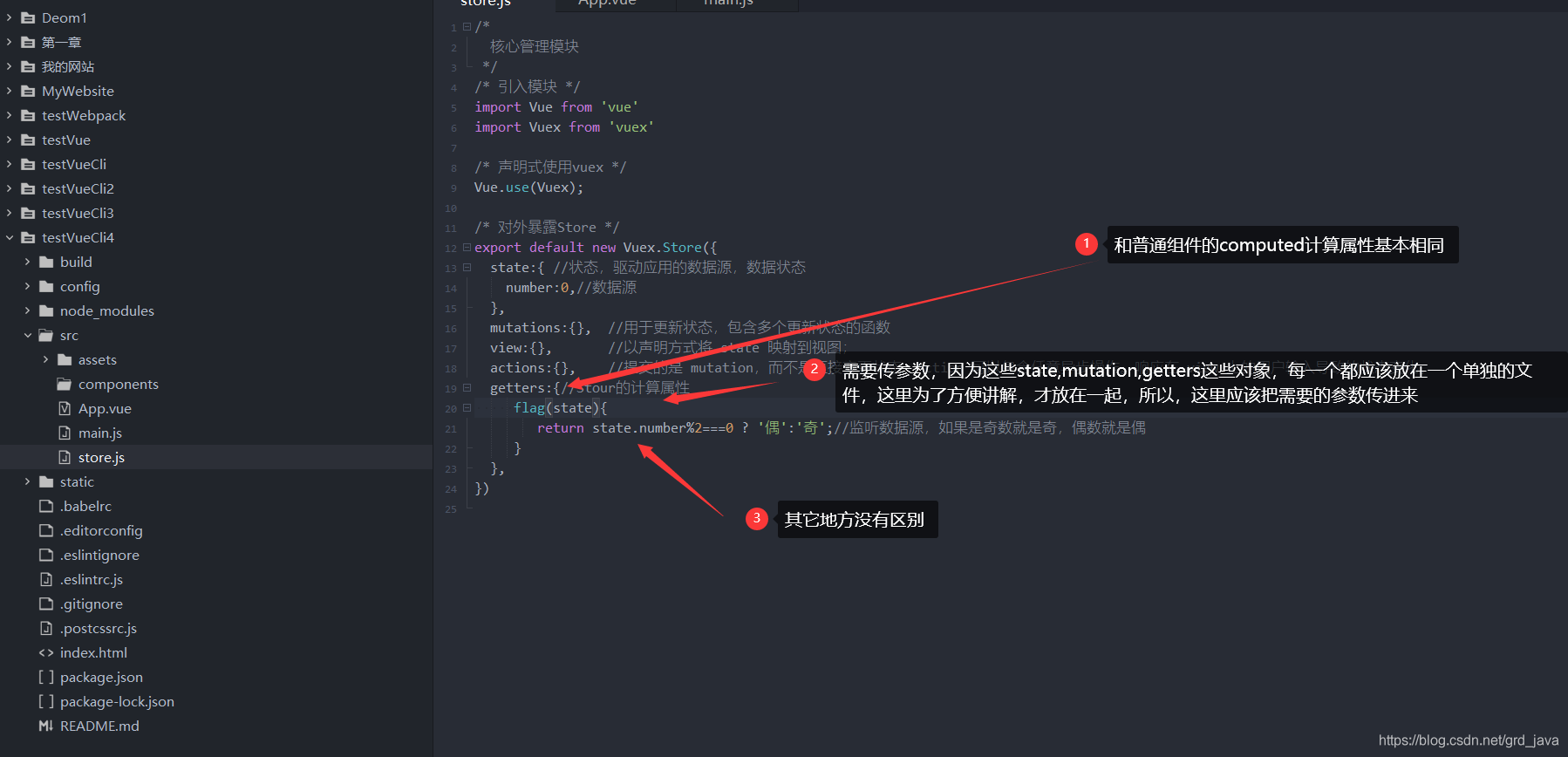Click the package-lock.json brackets icon
The height and width of the screenshot is (757, 1568).
click(x=46, y=701)
